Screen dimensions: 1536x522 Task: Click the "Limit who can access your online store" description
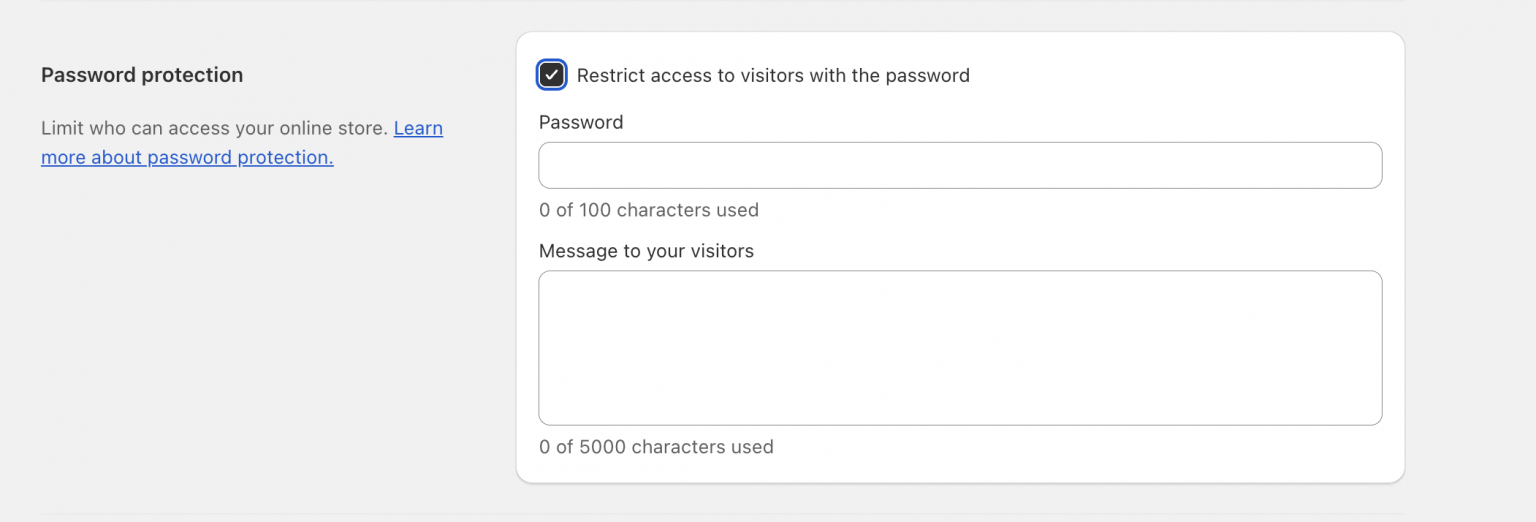point(214,129)
